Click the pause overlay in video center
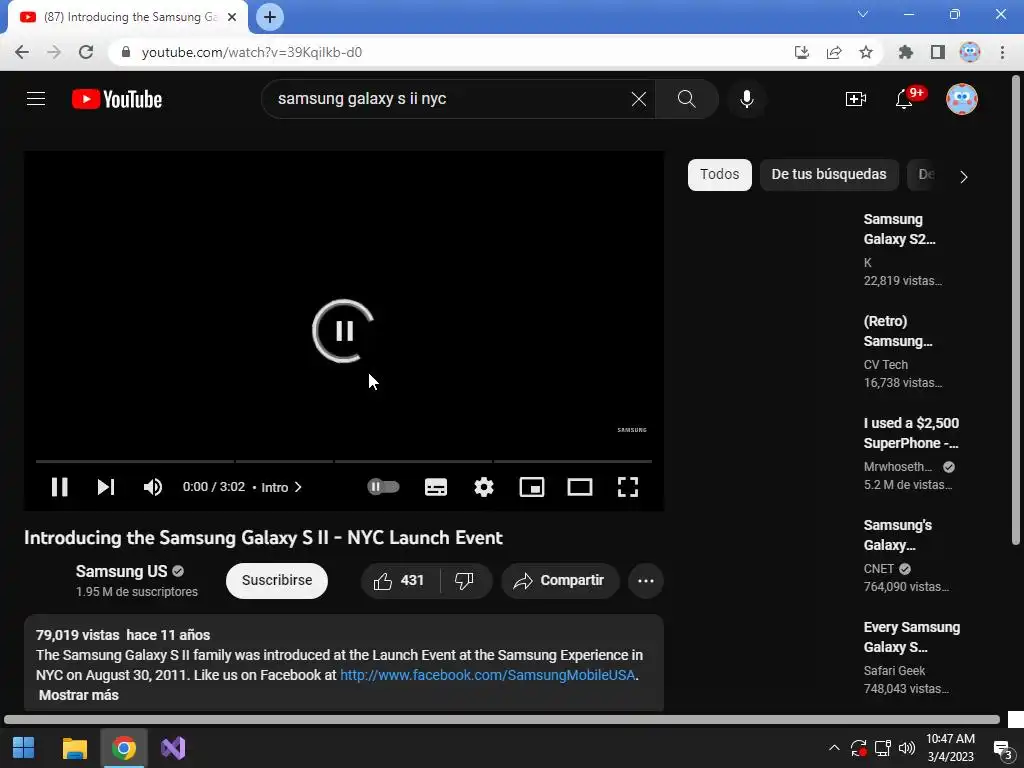This screenshot has height=768, width=1024. [344, 331]
